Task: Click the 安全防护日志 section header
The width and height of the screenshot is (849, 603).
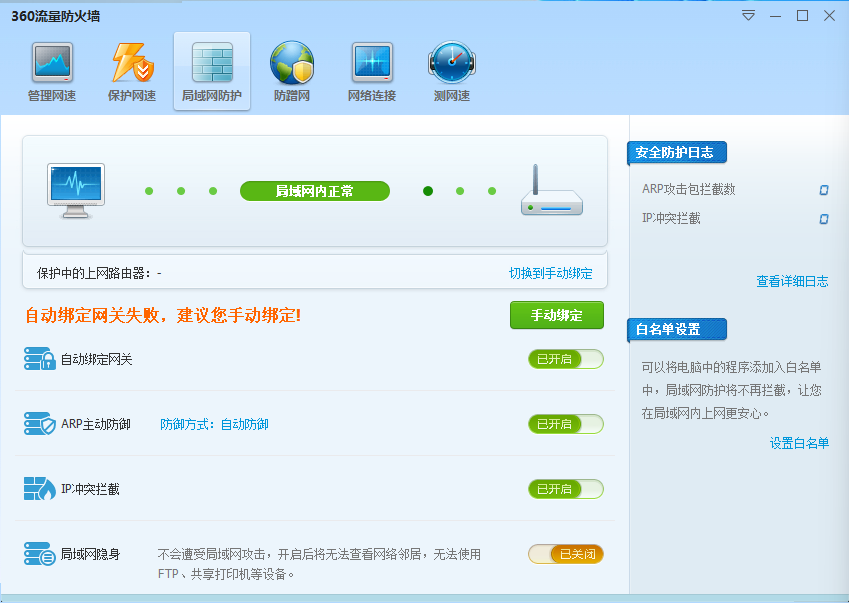Action: click(x=677, y=153)
